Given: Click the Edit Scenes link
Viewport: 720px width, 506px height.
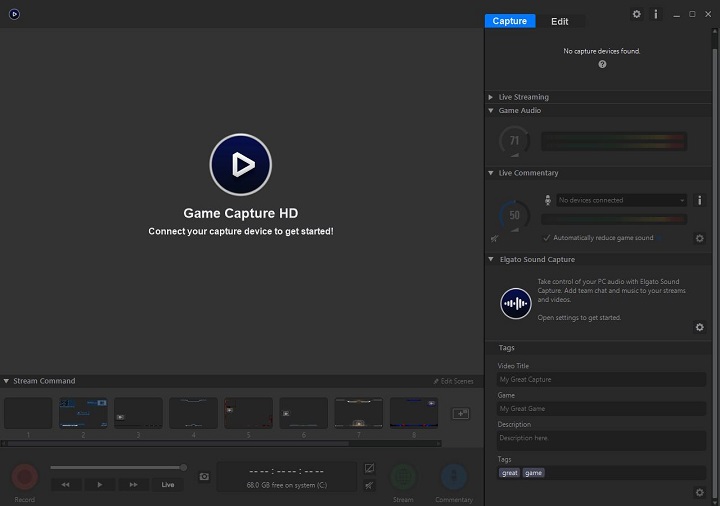Looking at the screenshot, I should point(455,381).
